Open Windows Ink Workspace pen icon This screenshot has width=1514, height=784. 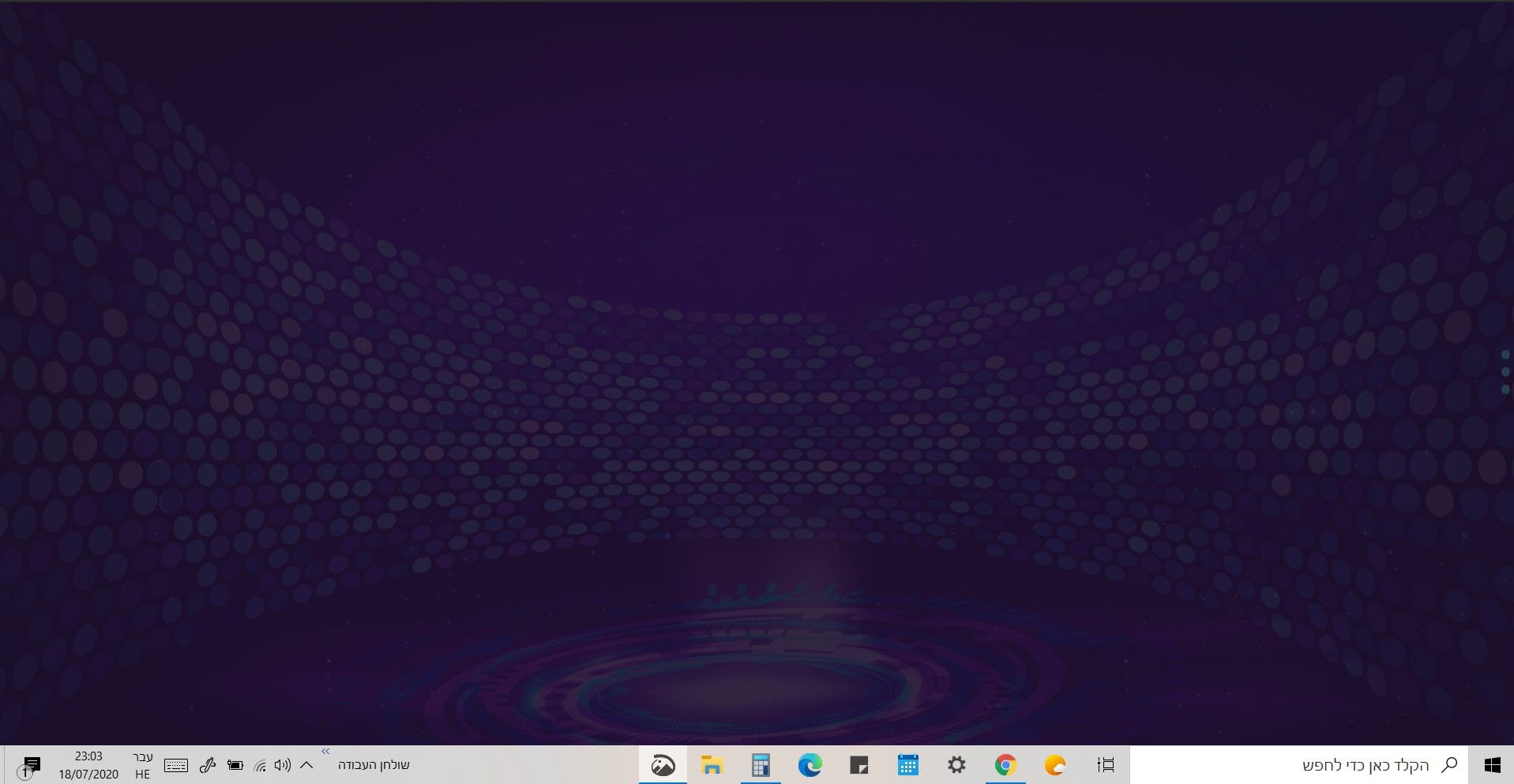(207, 764)
